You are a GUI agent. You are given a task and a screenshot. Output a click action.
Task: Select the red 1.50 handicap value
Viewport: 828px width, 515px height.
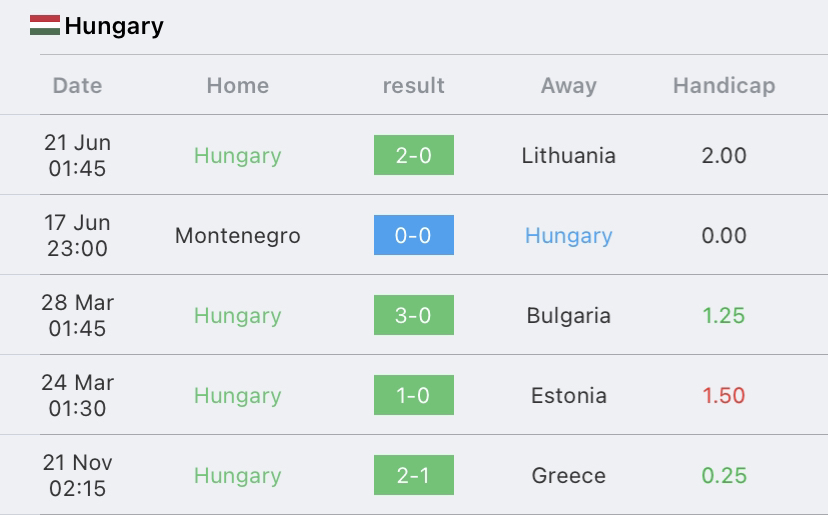pyautogui.click(x=724, y=396)
